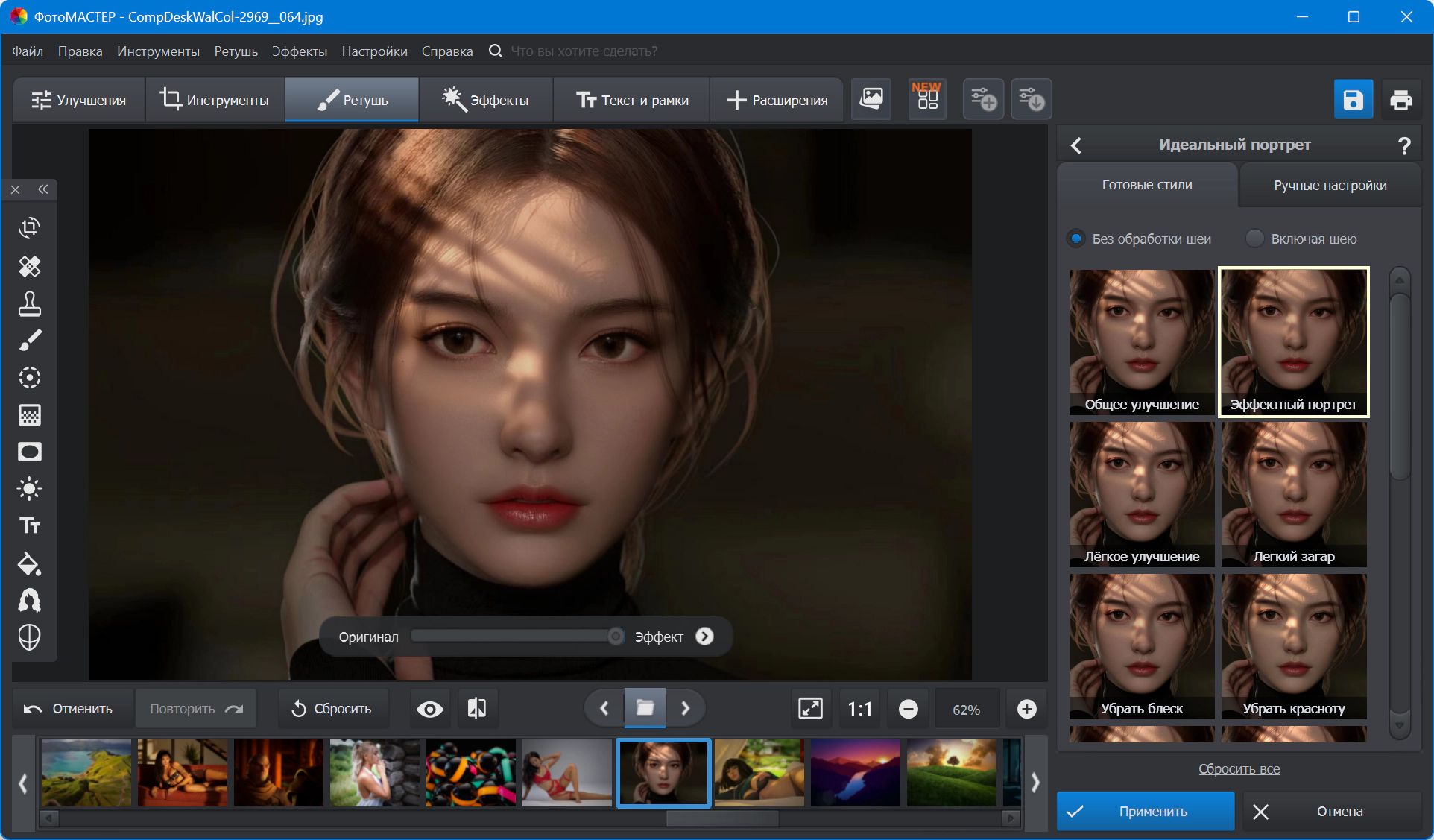
Task: Toggle the eye preview original button
Action: [x=429, y=709]
